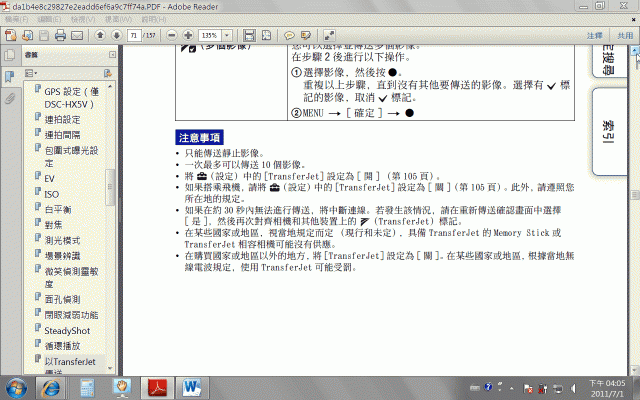This screenshot has height=400, width=640.
Task: Select the GPS 設定 bookmark
Action: click(x=71, y=98)
